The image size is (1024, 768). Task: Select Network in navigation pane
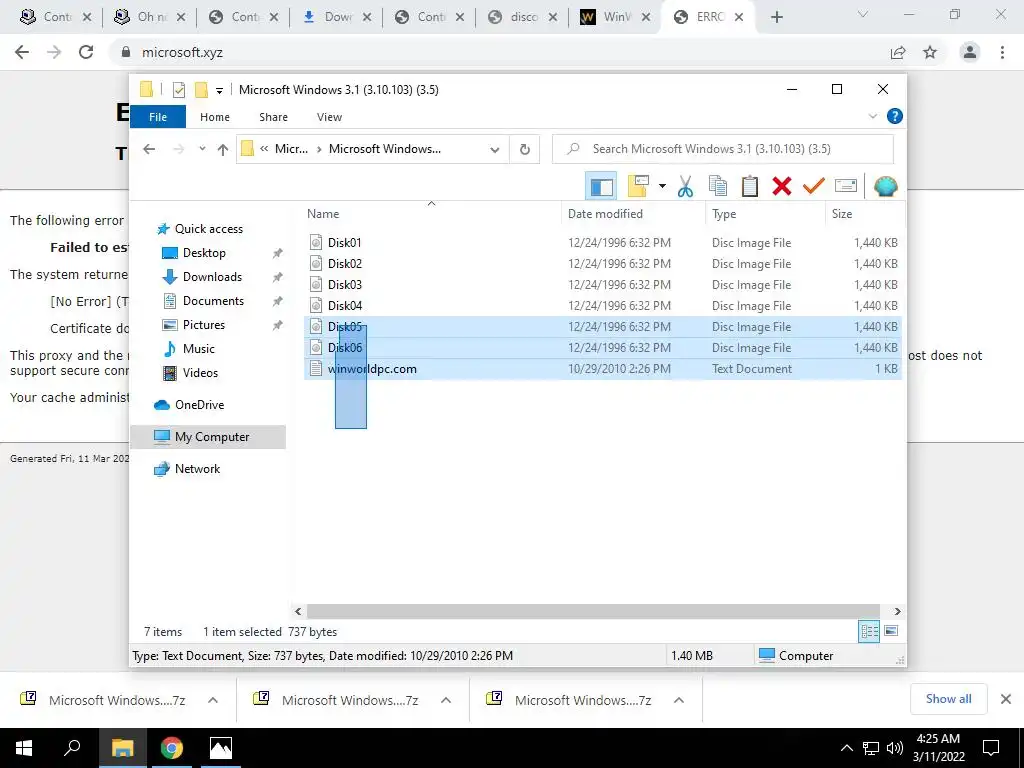tap(197, 469)
